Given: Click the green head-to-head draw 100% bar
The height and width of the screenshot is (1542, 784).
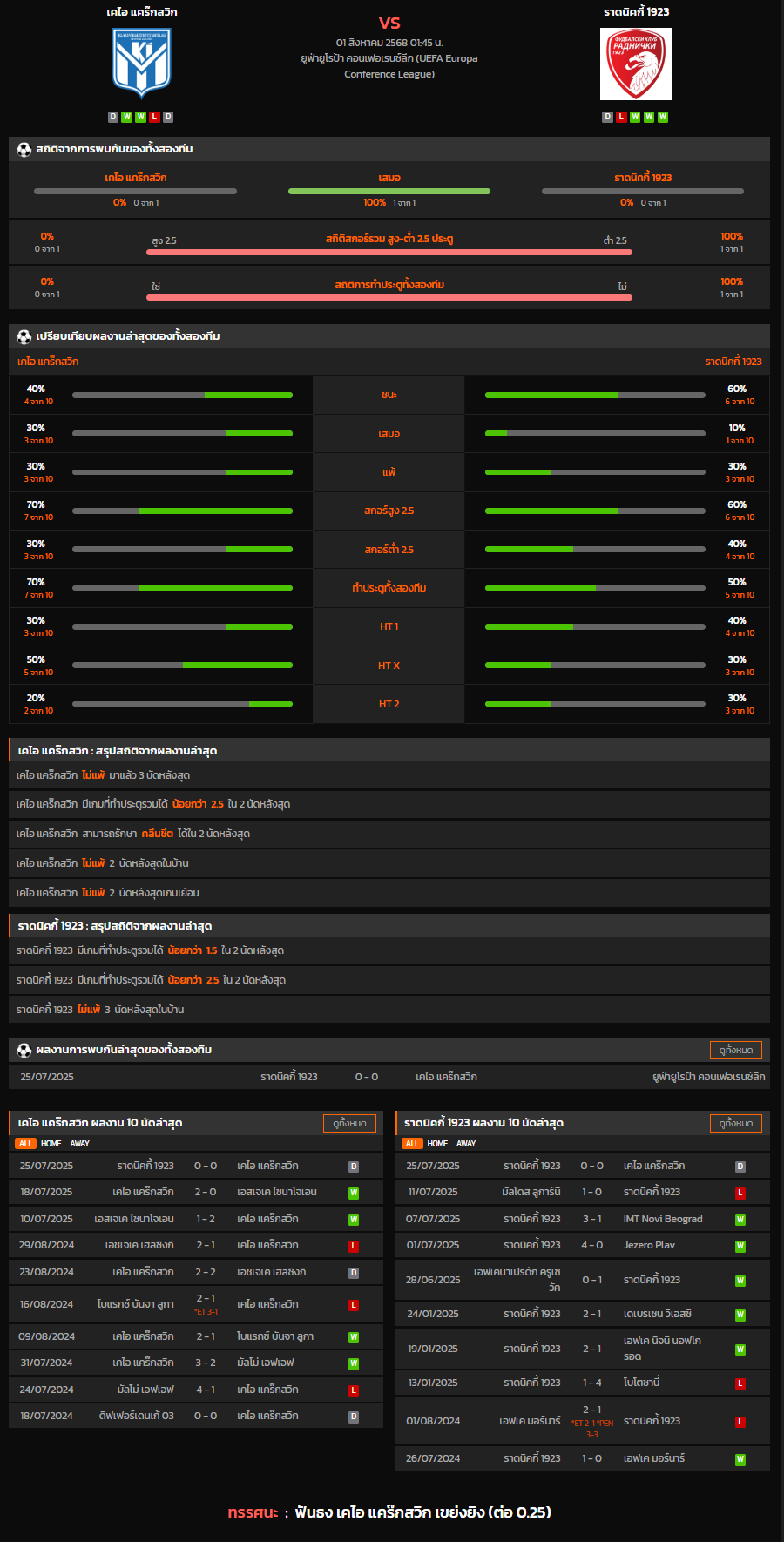Looking at the screenshot, I should [389, 191].
